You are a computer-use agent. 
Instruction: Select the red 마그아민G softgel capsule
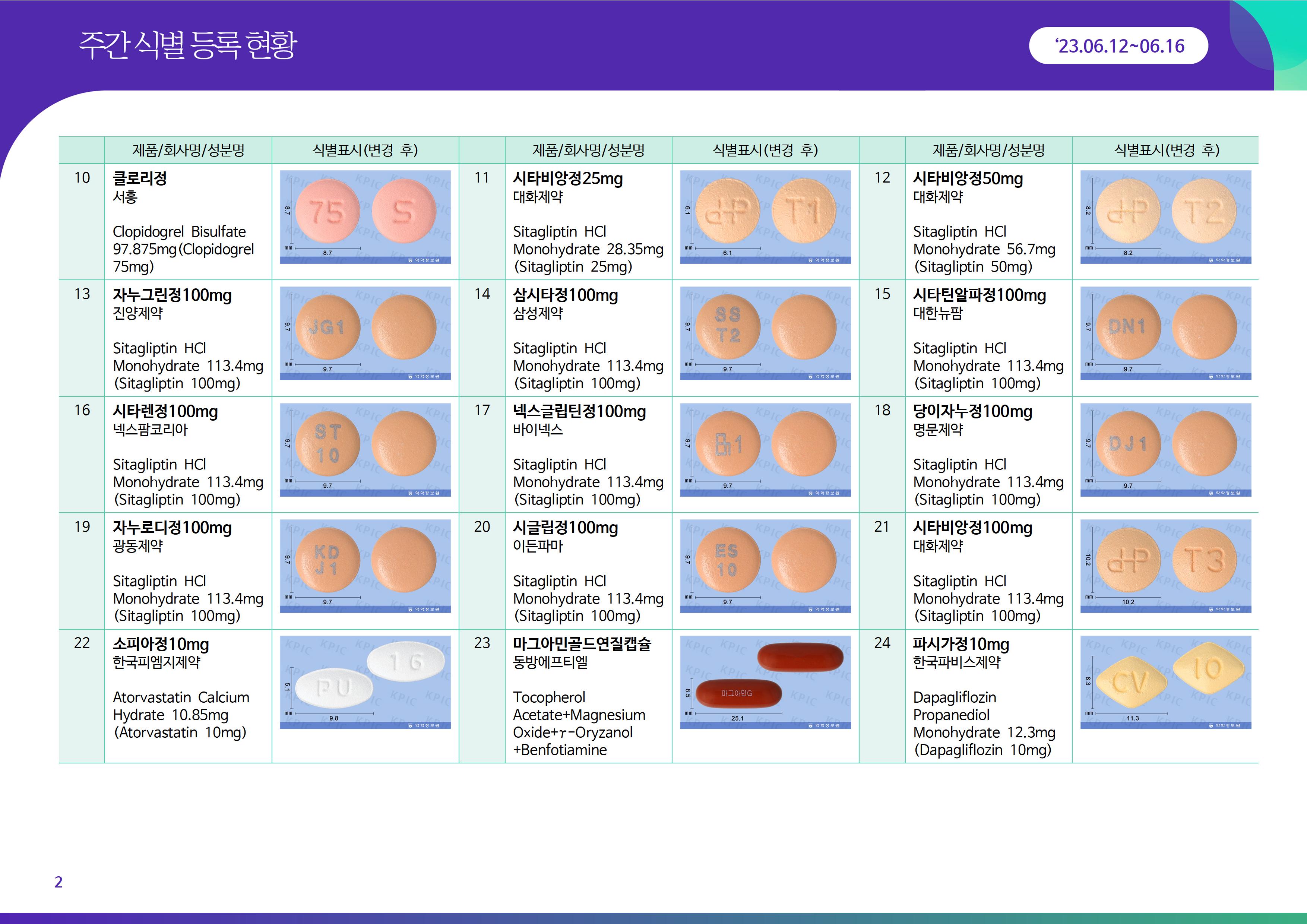(x=738, y=693)
